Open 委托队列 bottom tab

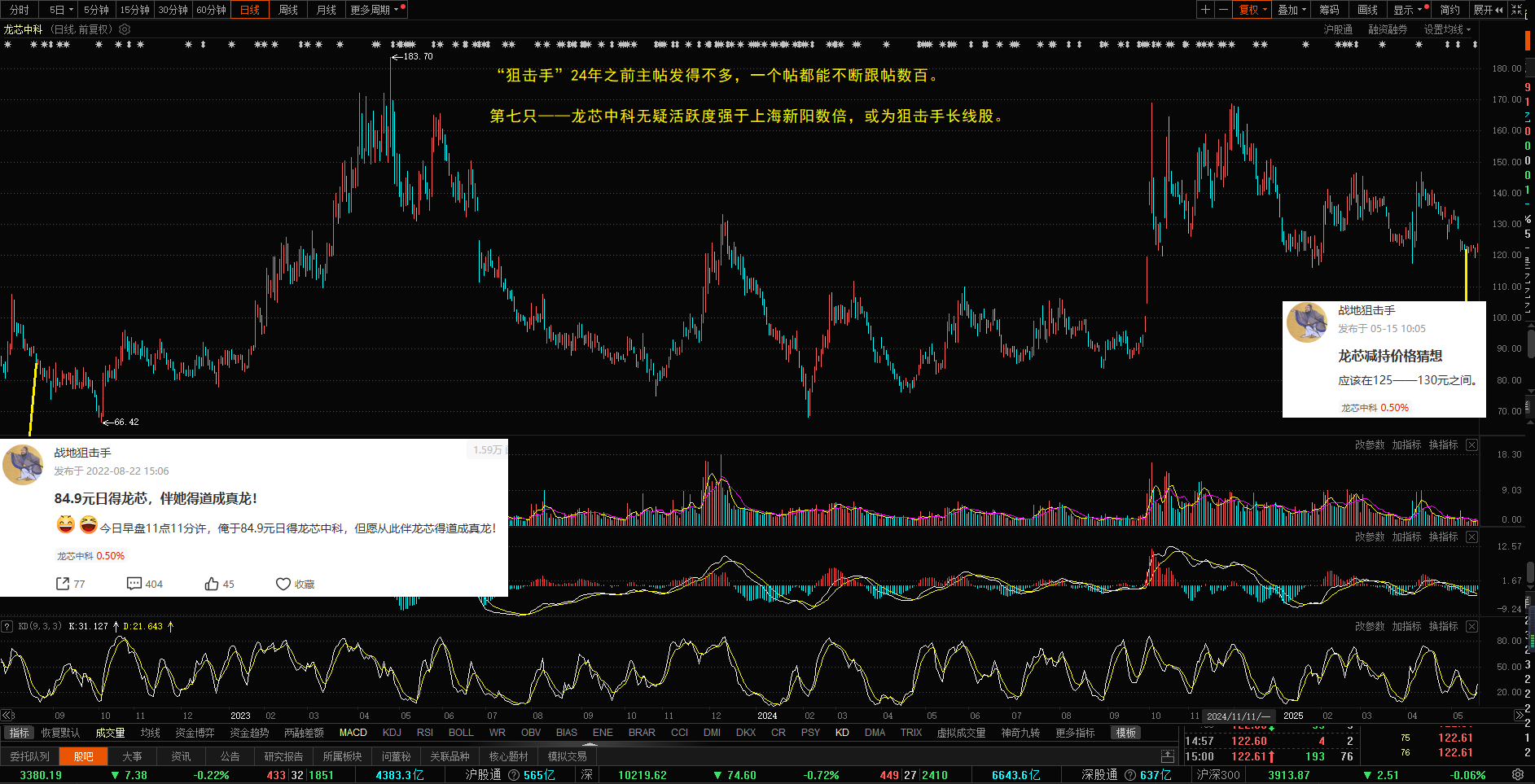(30, 756)
